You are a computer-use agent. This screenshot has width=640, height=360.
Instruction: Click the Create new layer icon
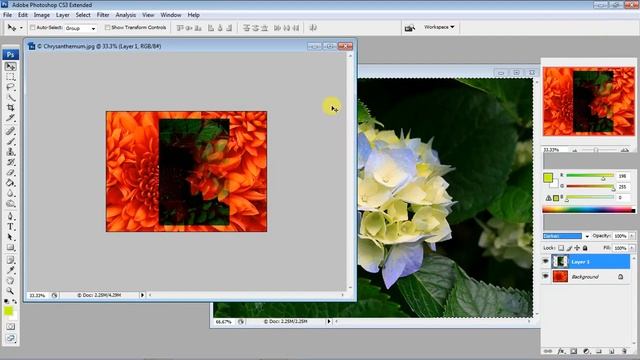pyautogui.click(x=611, y=351)
